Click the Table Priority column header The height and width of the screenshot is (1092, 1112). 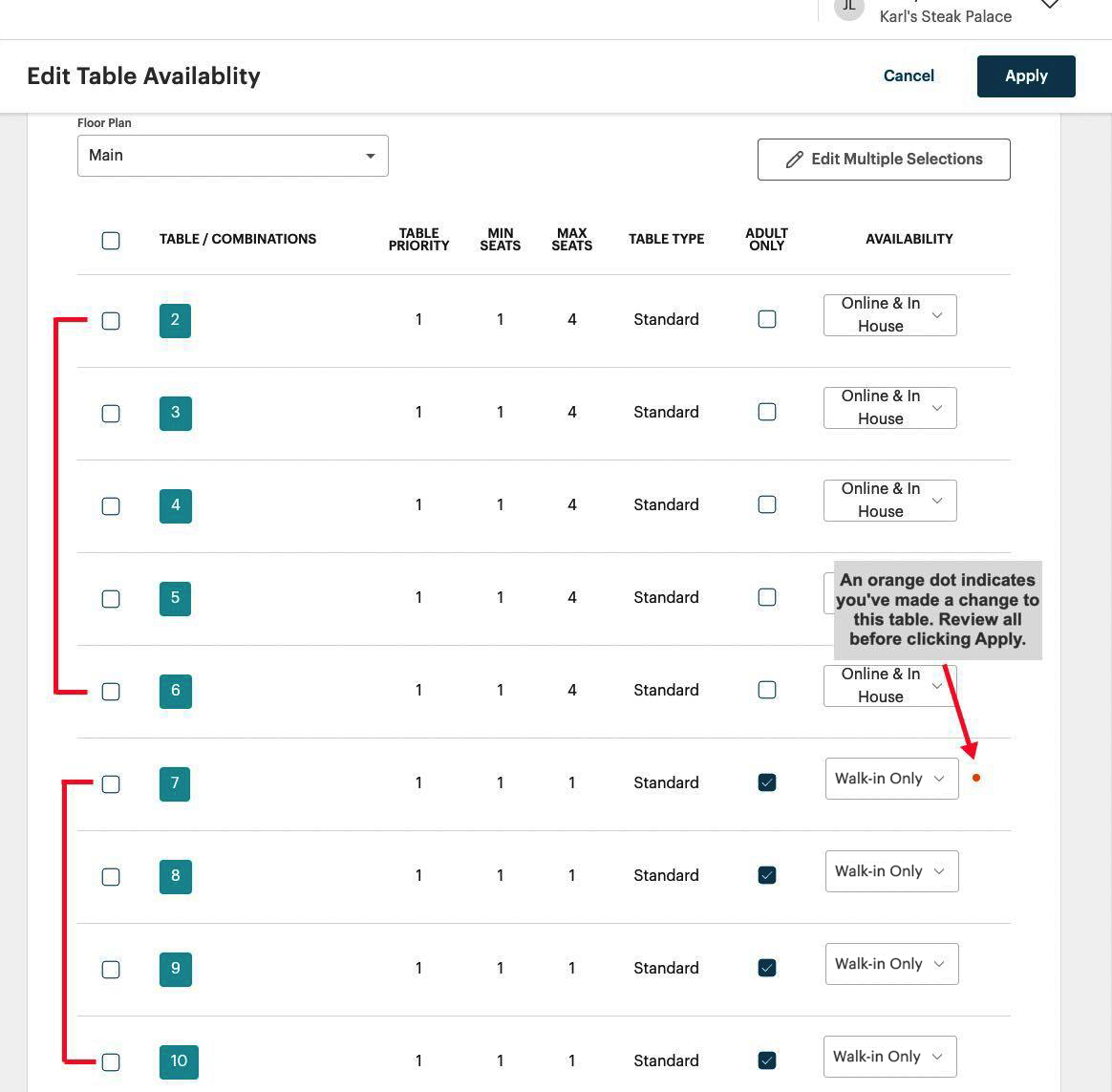coord(418,240)
